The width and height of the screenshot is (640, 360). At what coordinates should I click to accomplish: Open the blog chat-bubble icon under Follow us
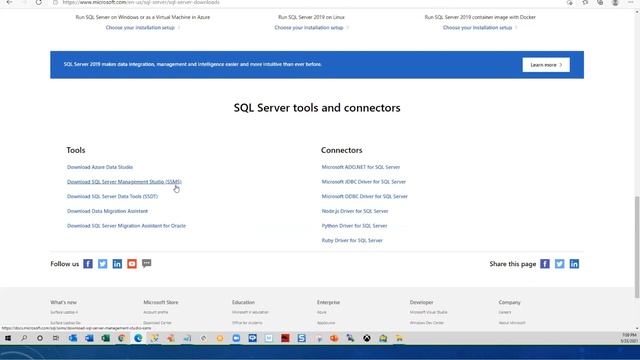[x=147, y=264]
